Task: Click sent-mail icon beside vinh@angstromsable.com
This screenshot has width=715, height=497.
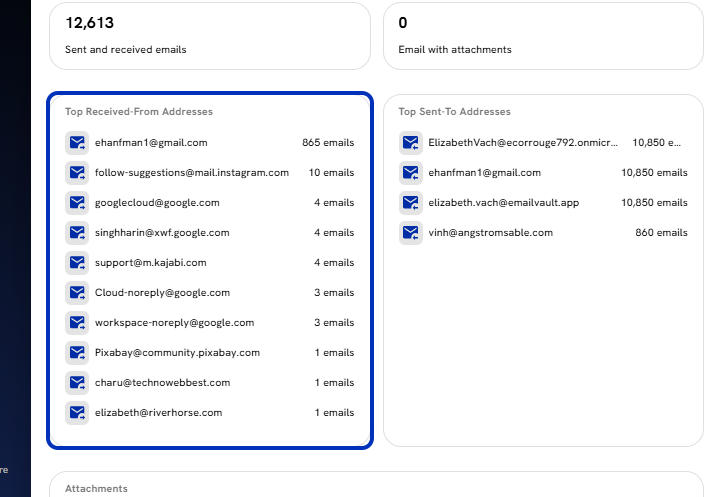Action: (x=410, y=233)
